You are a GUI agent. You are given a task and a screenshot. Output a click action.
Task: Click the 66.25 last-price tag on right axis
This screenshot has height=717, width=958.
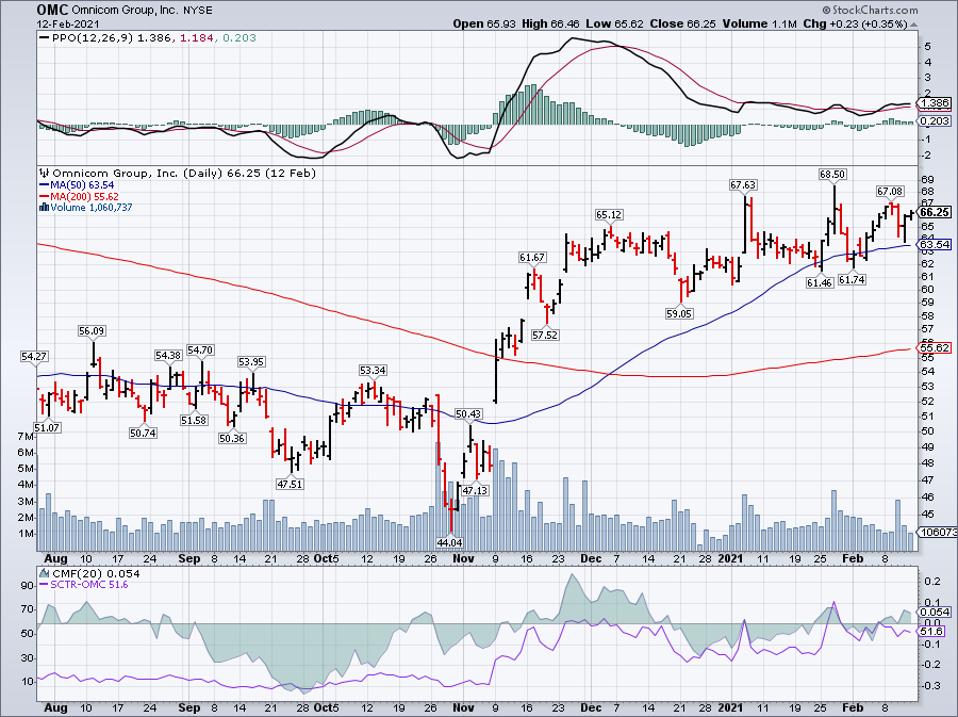click(935, 213)
